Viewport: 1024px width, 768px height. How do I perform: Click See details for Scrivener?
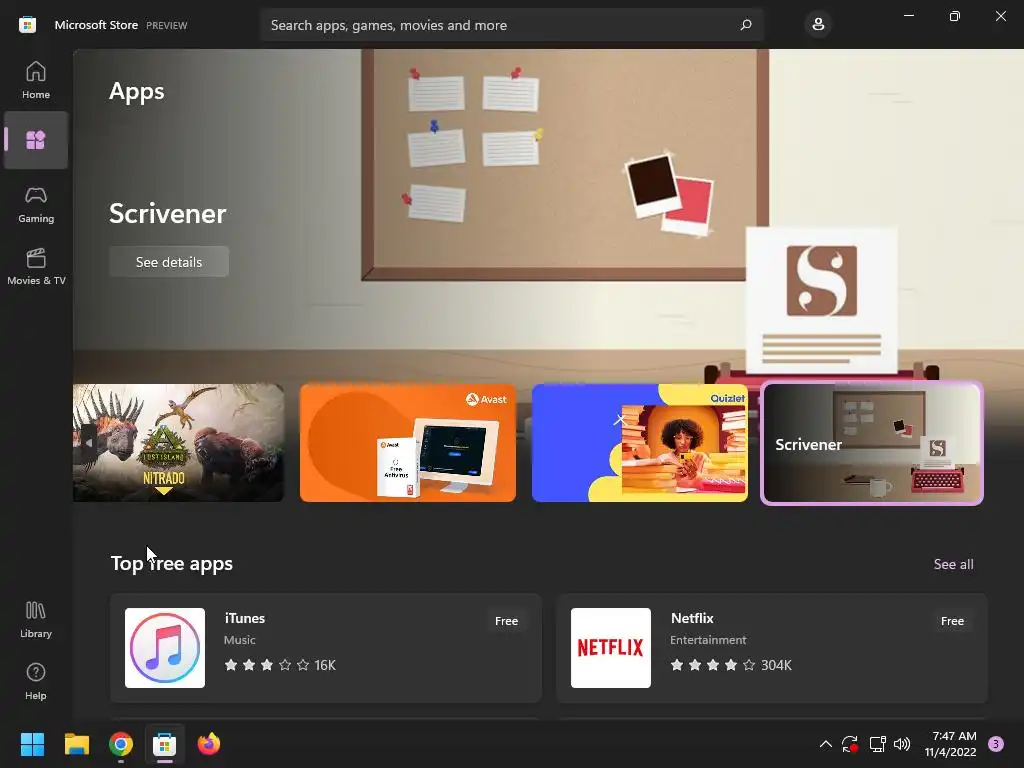(168, 262)
